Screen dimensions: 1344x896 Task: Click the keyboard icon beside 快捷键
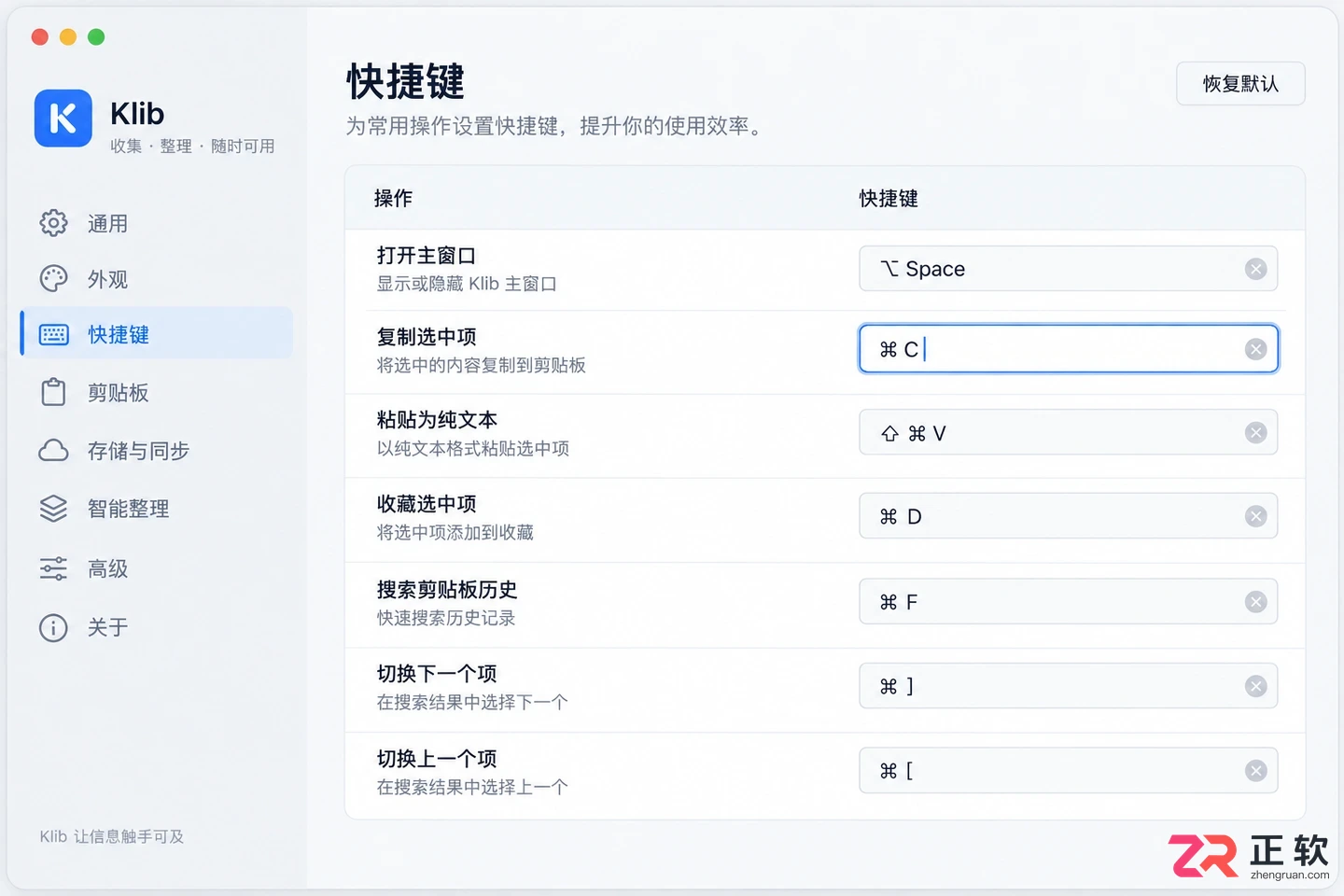click(53, 334)
